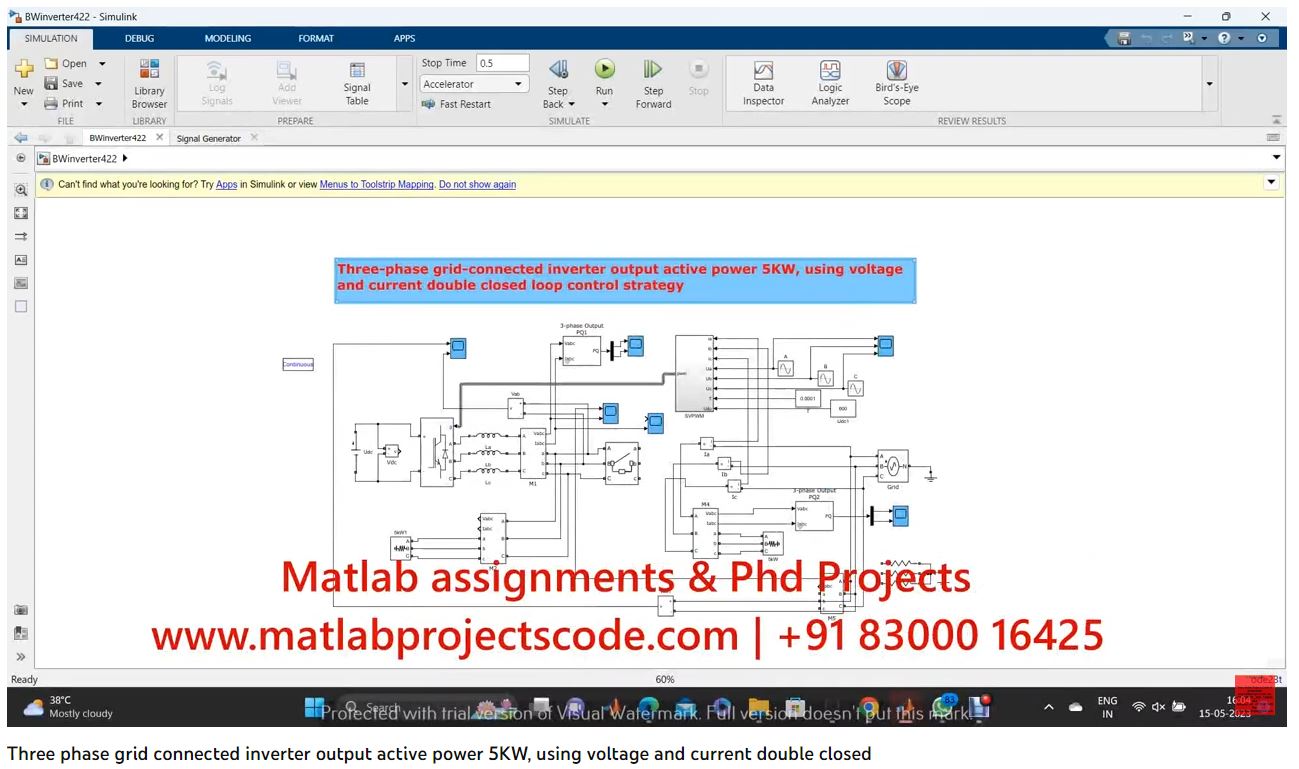
Task: Click the Fit to View palette icon
Action: point(21,213)
